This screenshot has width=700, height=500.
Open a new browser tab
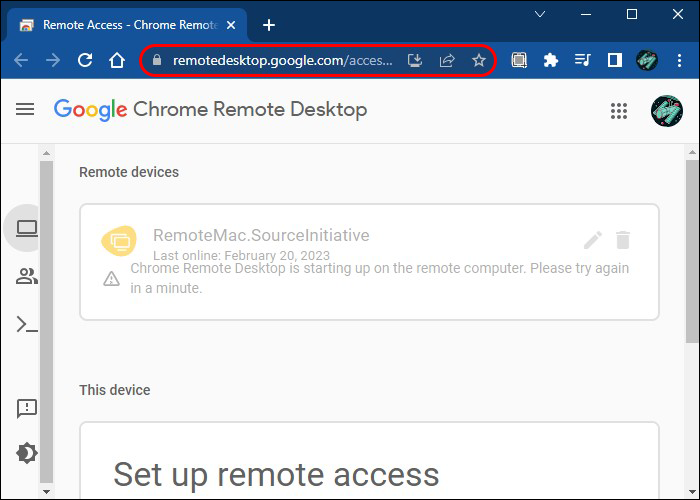(268, 25)
